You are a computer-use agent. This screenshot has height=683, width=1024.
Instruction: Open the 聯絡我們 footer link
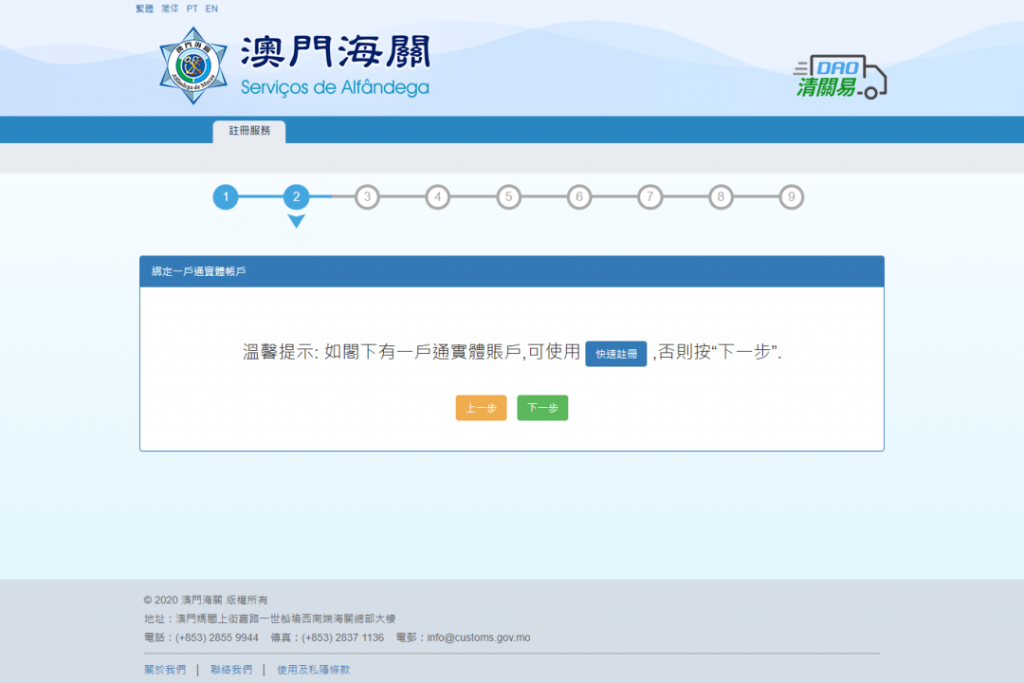point(231,670)
